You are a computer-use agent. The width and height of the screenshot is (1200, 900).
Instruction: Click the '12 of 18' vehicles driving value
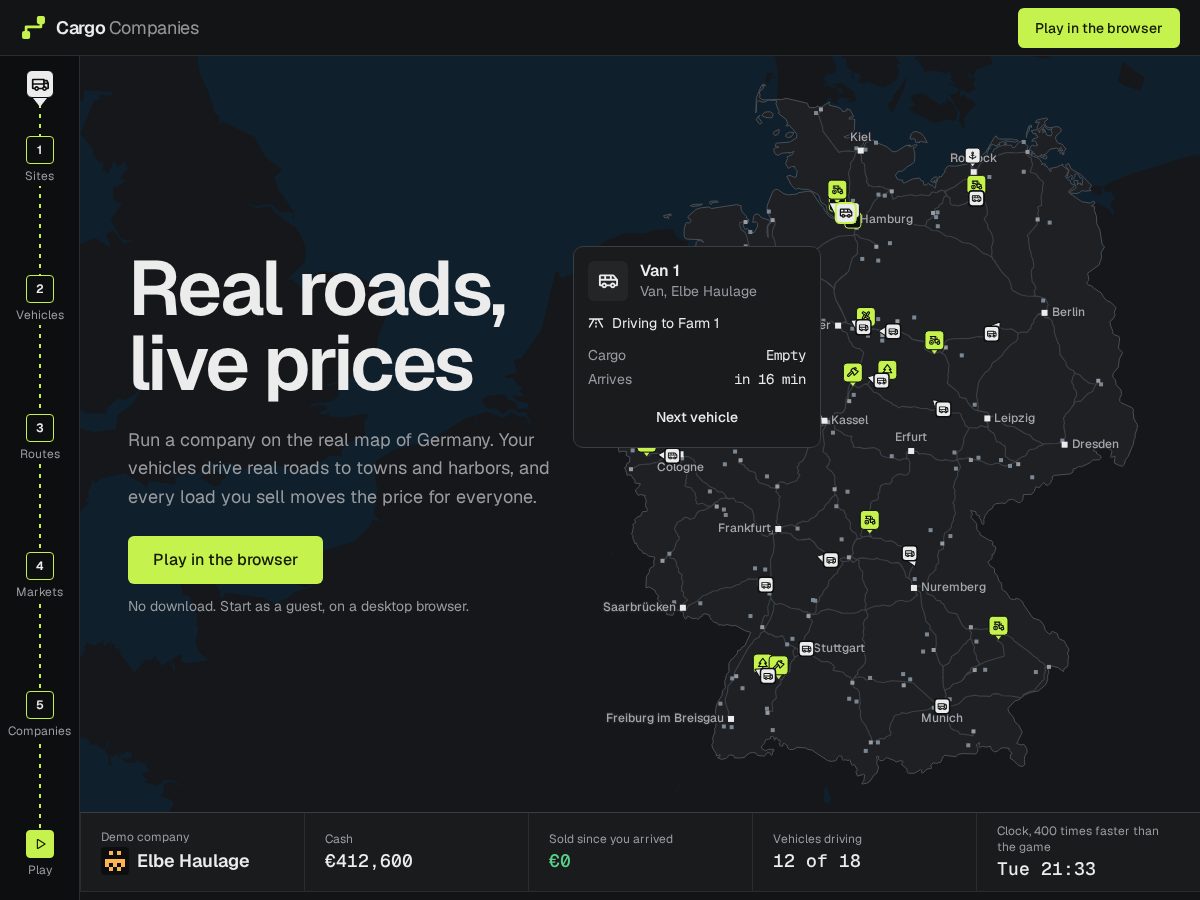(817, 861)
